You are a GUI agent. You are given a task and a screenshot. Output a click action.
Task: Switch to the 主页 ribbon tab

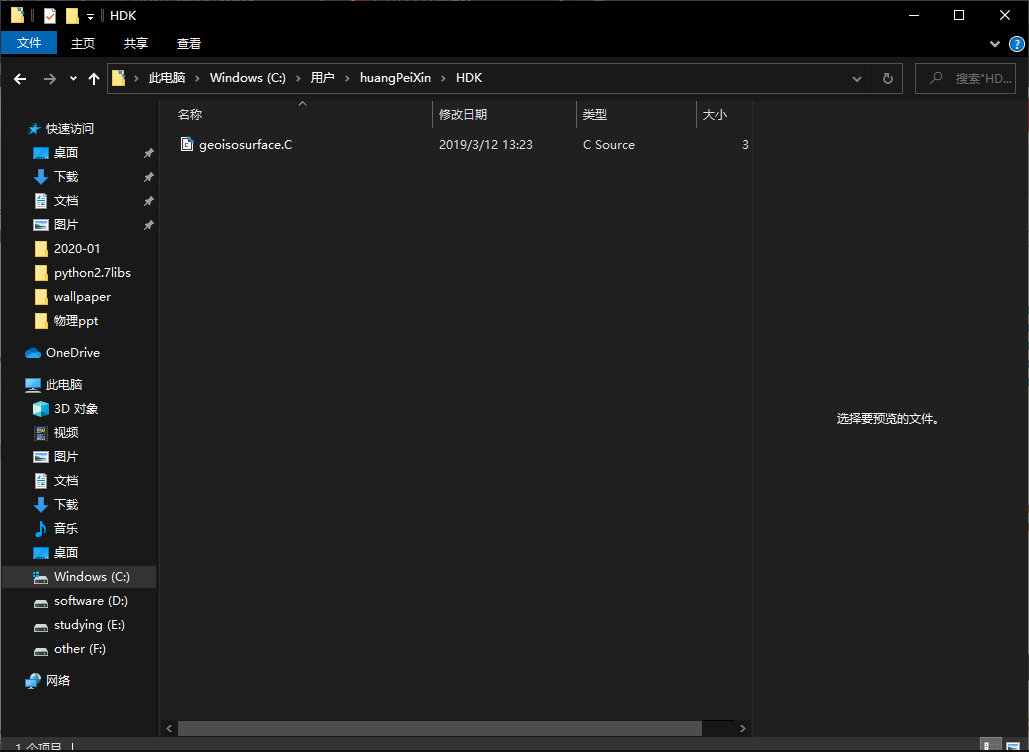pyautogui.click(x=83, y=43)
